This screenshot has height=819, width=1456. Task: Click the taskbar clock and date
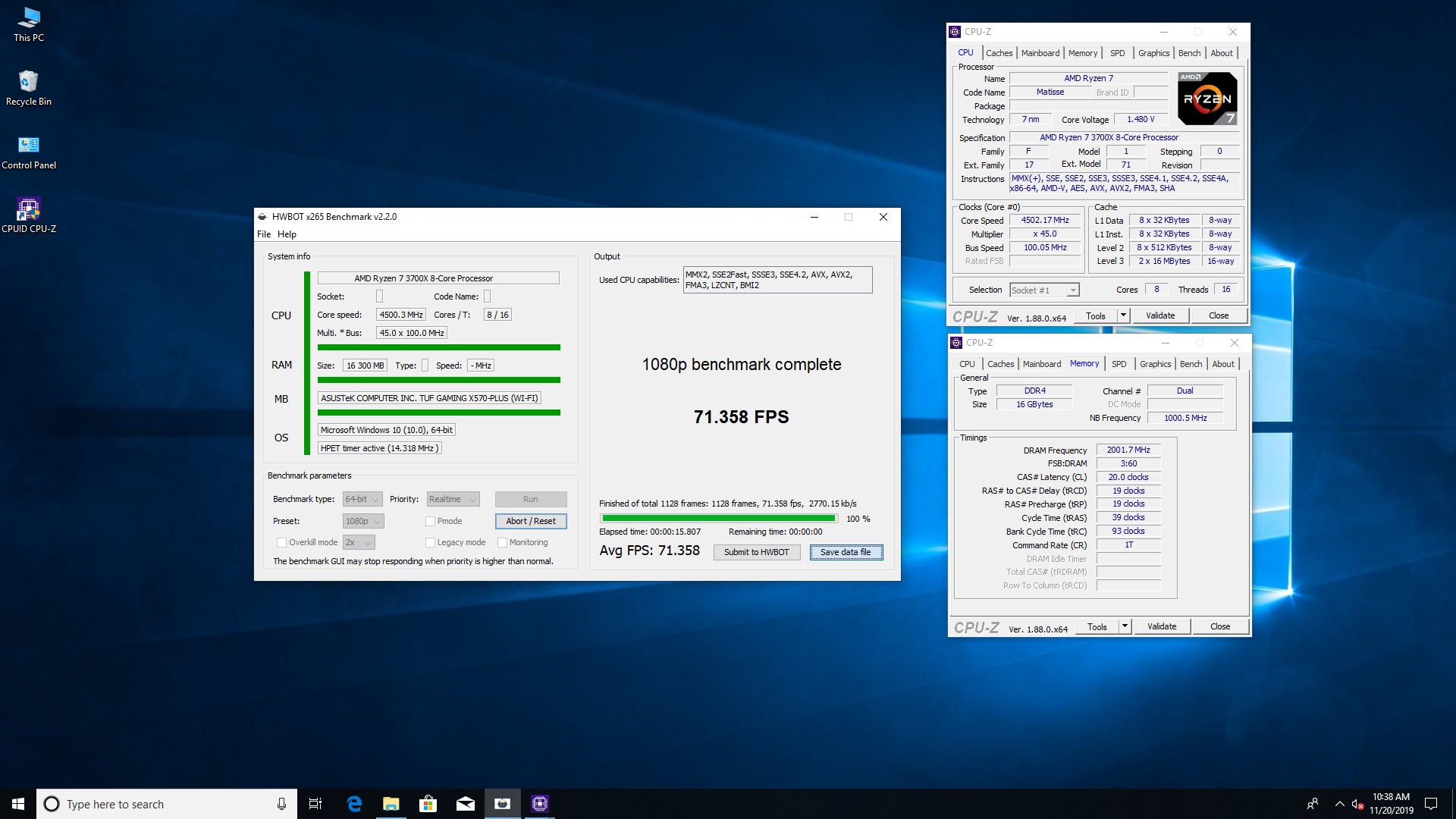click(1391, 804)
